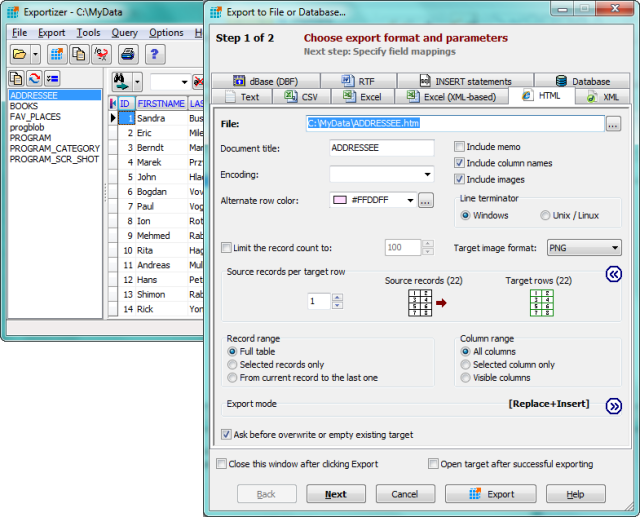Open the Query menu
Screen dimensions: 640x517
pos(124,32)
